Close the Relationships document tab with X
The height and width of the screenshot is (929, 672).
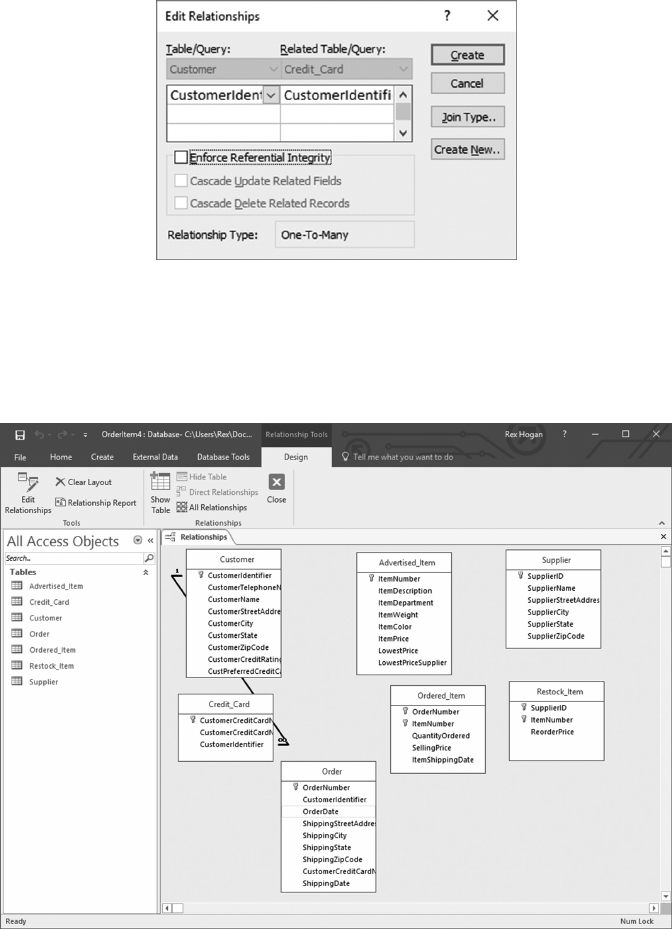click(663, 536)
